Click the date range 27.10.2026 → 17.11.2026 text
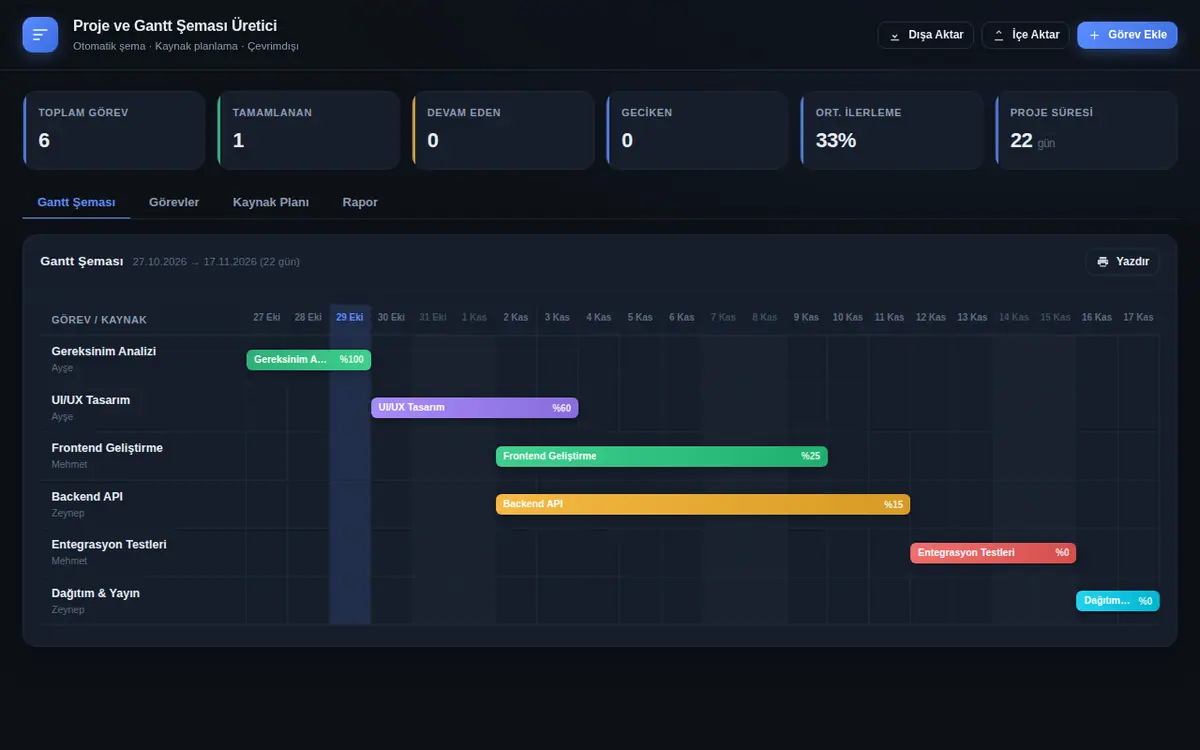 [216, 262]
